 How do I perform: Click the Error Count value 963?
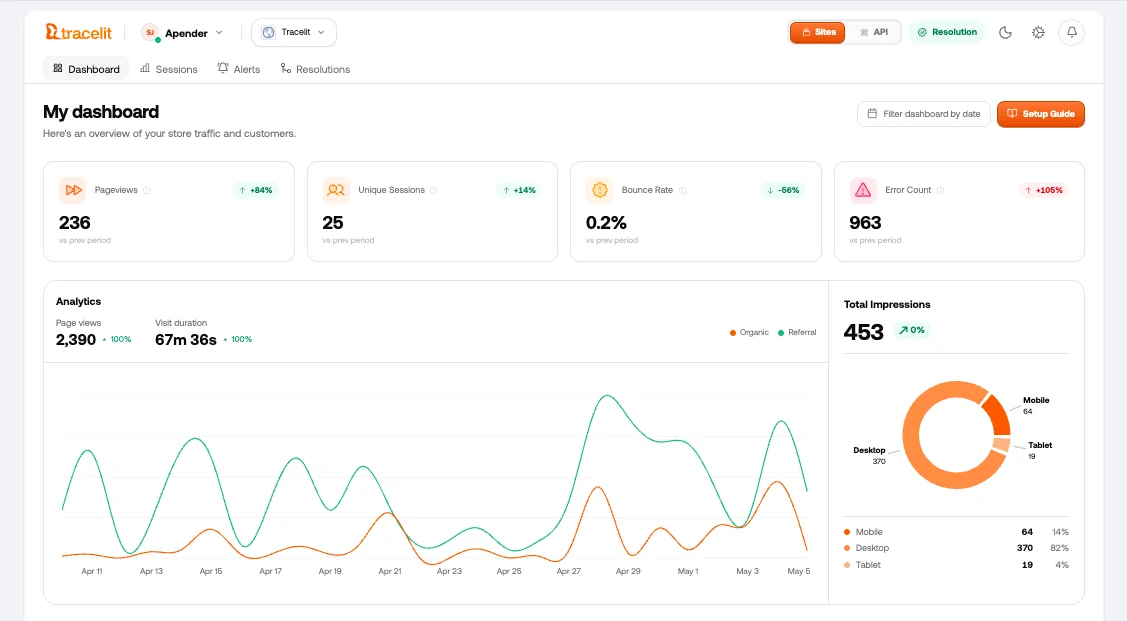[x=865, y=223]
